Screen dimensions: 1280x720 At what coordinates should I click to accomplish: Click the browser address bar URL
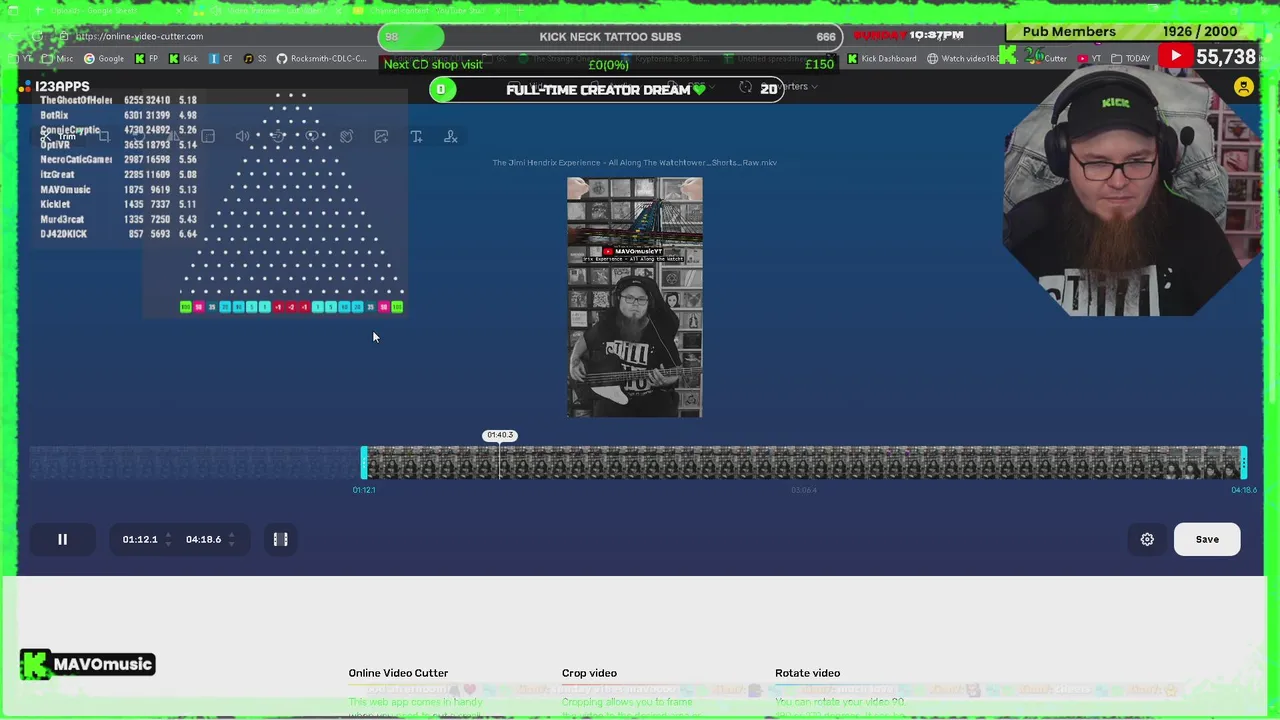point(140,36)
